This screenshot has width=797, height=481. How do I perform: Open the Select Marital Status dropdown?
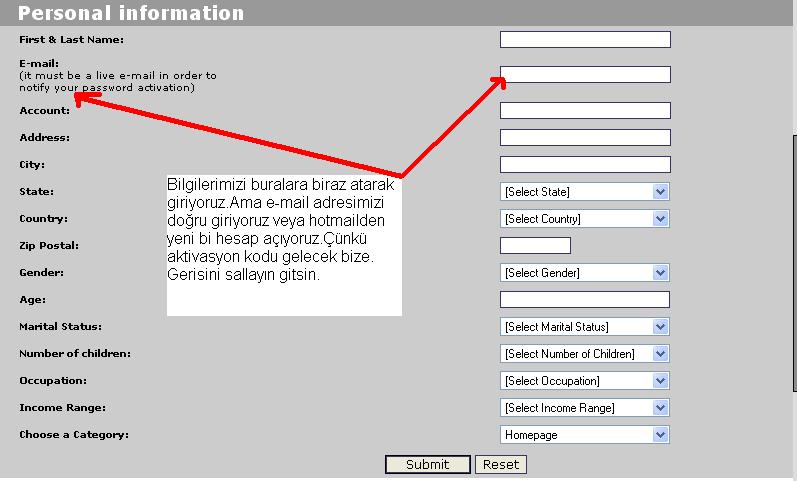click(x=585, y=326)
